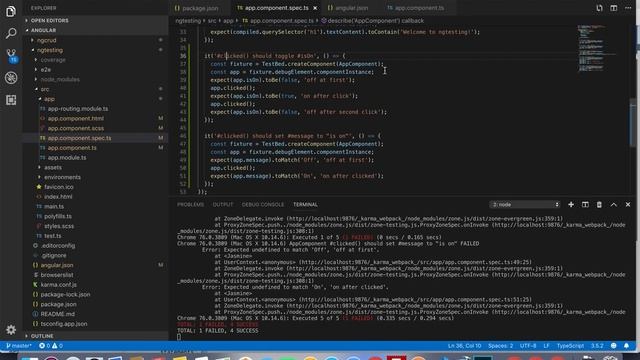Screen dimensions: 640x360
Task: Open the editor More Actions ellipsis
Action: 628,8
